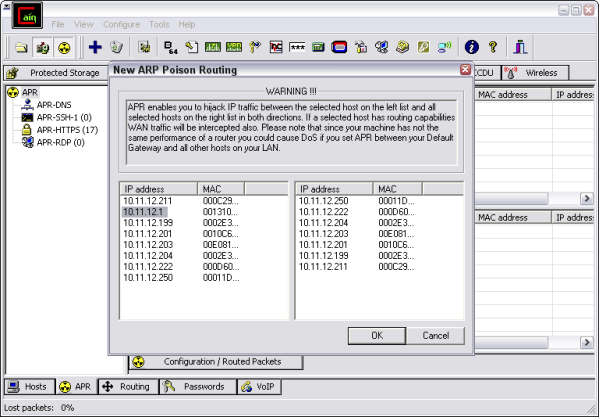Open the Help question mark icon

point(493,47)
